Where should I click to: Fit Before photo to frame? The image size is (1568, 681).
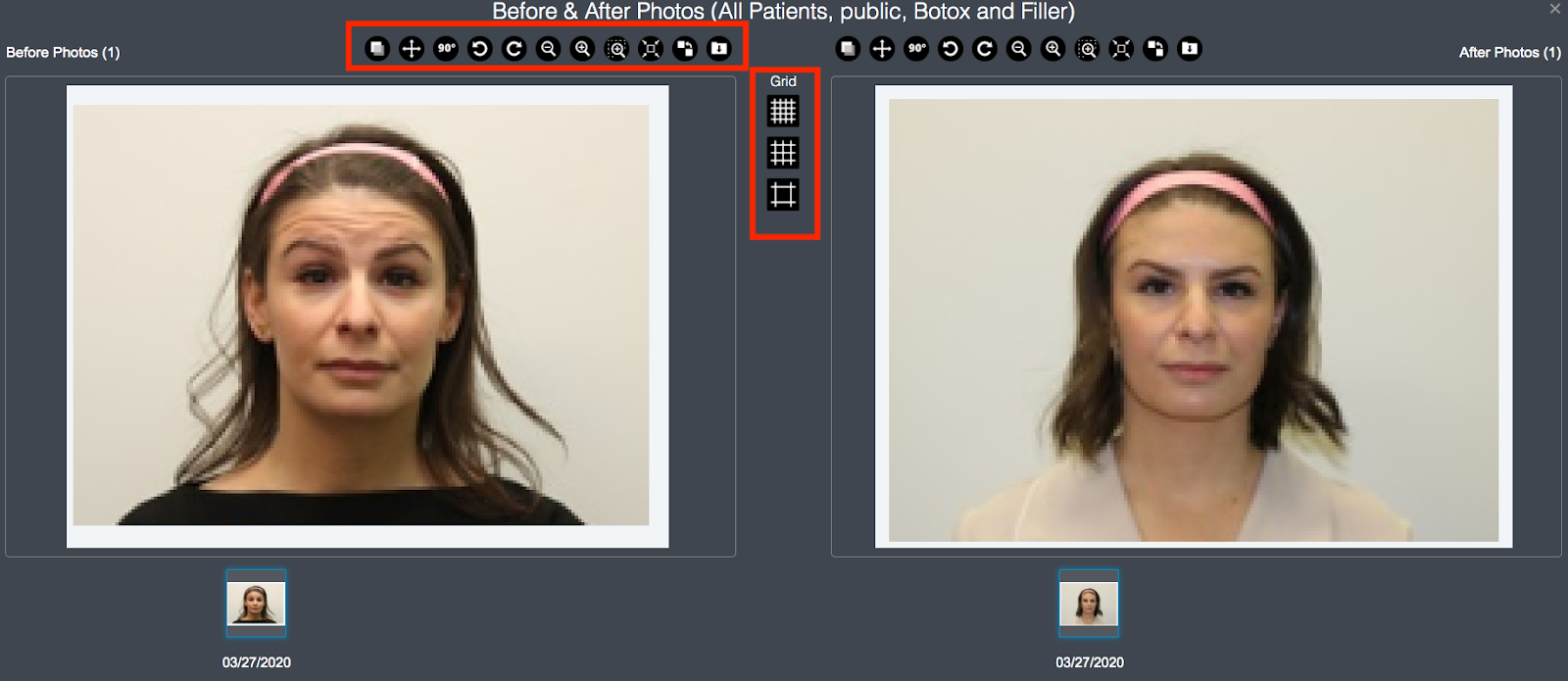[x=651, y=48]
